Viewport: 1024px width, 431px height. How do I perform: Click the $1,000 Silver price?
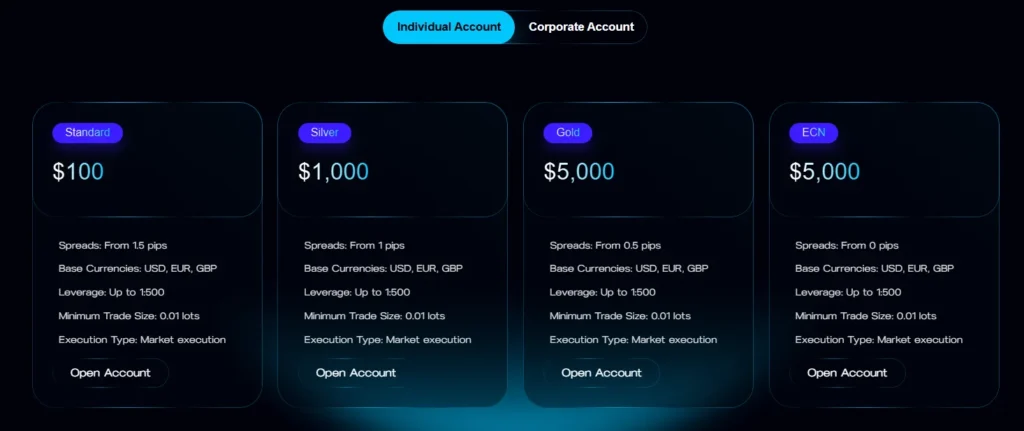[x=333, y=171]
